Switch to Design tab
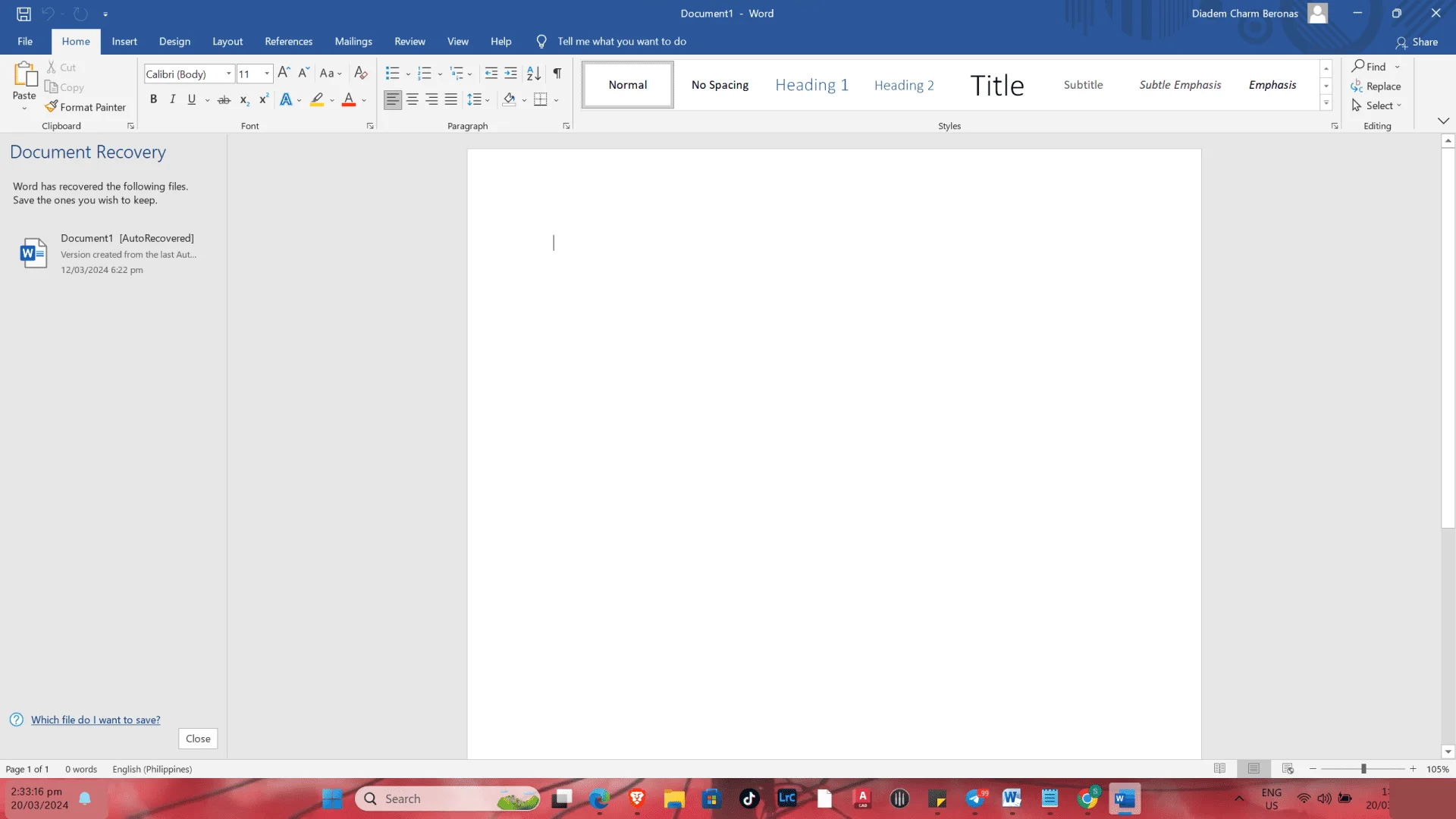The image size is (1456, 819). [174, 42]
